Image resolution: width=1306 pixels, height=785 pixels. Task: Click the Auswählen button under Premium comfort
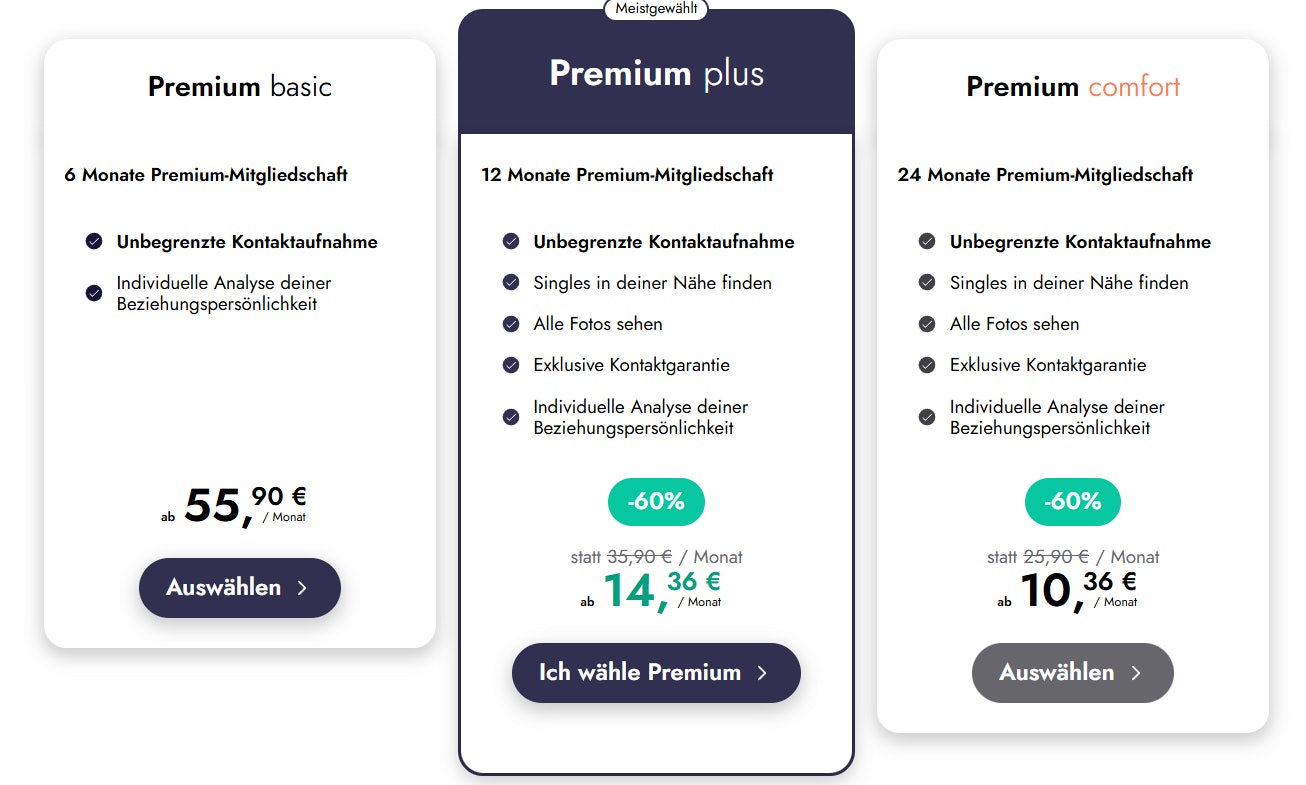click(x=1072, y=673)
